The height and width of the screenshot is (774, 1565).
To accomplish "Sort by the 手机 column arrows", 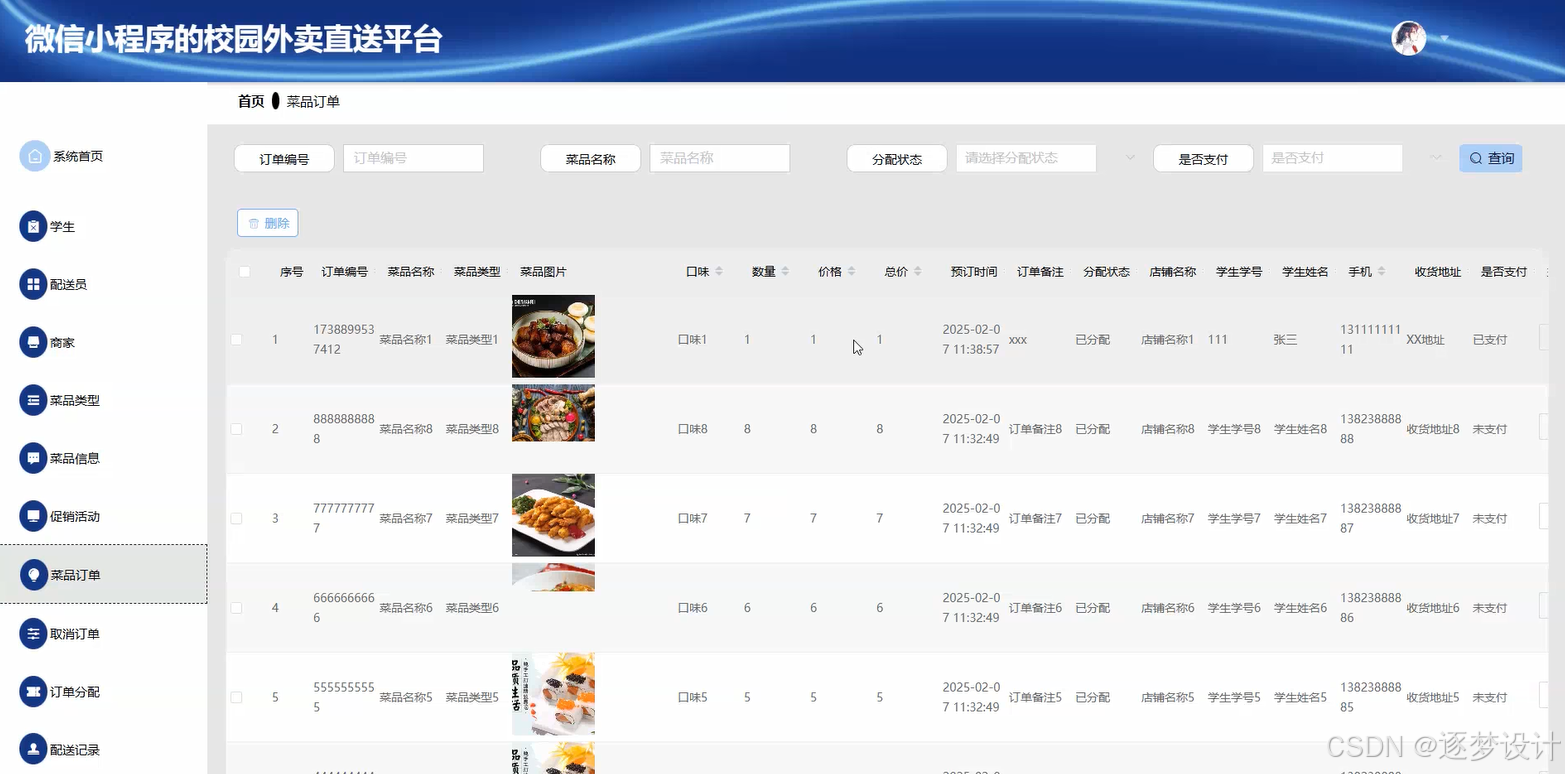I will [1381, 272].
